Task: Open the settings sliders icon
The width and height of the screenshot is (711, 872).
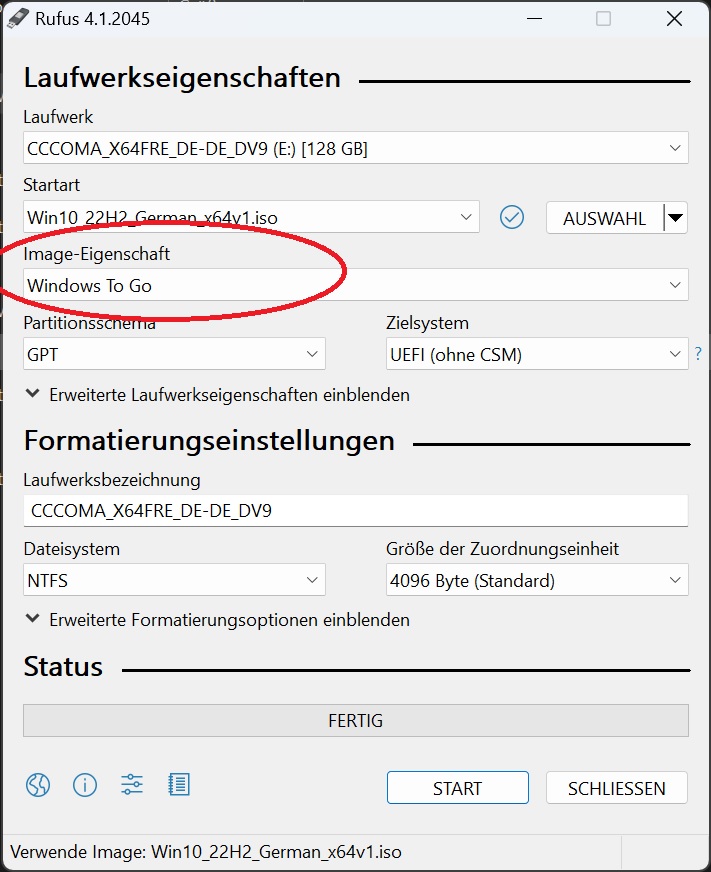Action: [x=132, y=785]
